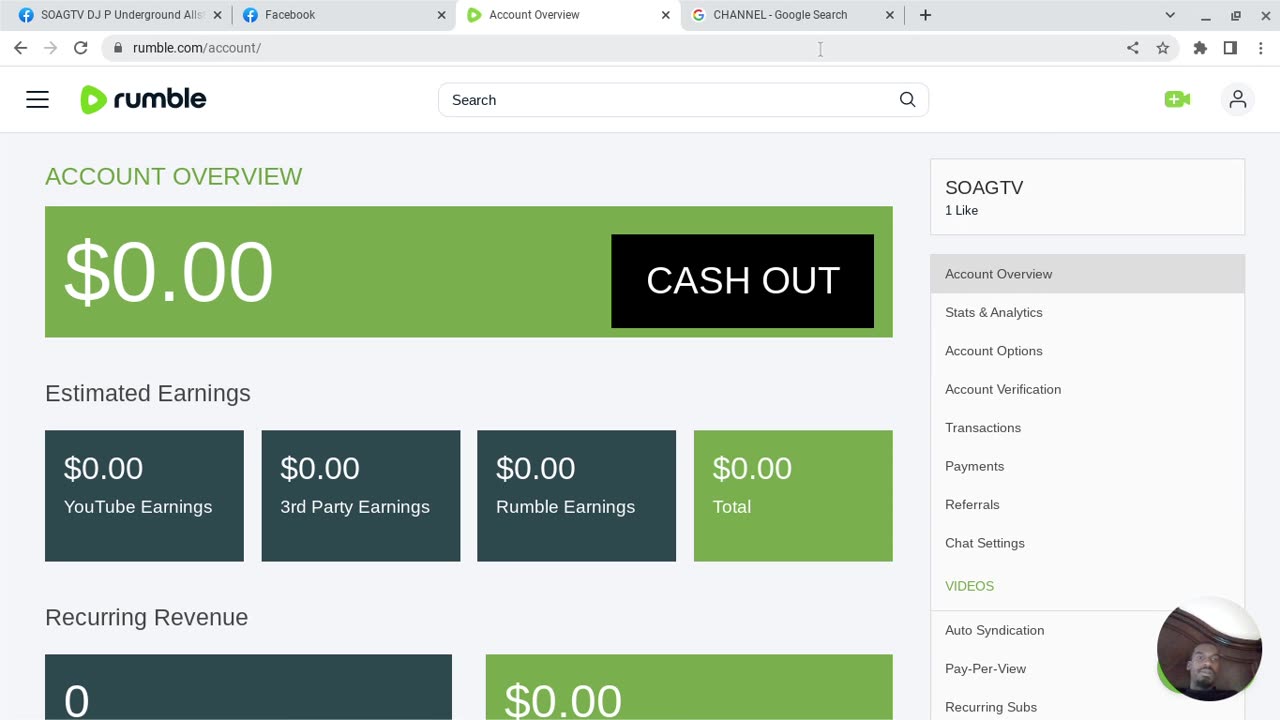
Task: Click the '1 Like' text
Action: pos(962,211)
